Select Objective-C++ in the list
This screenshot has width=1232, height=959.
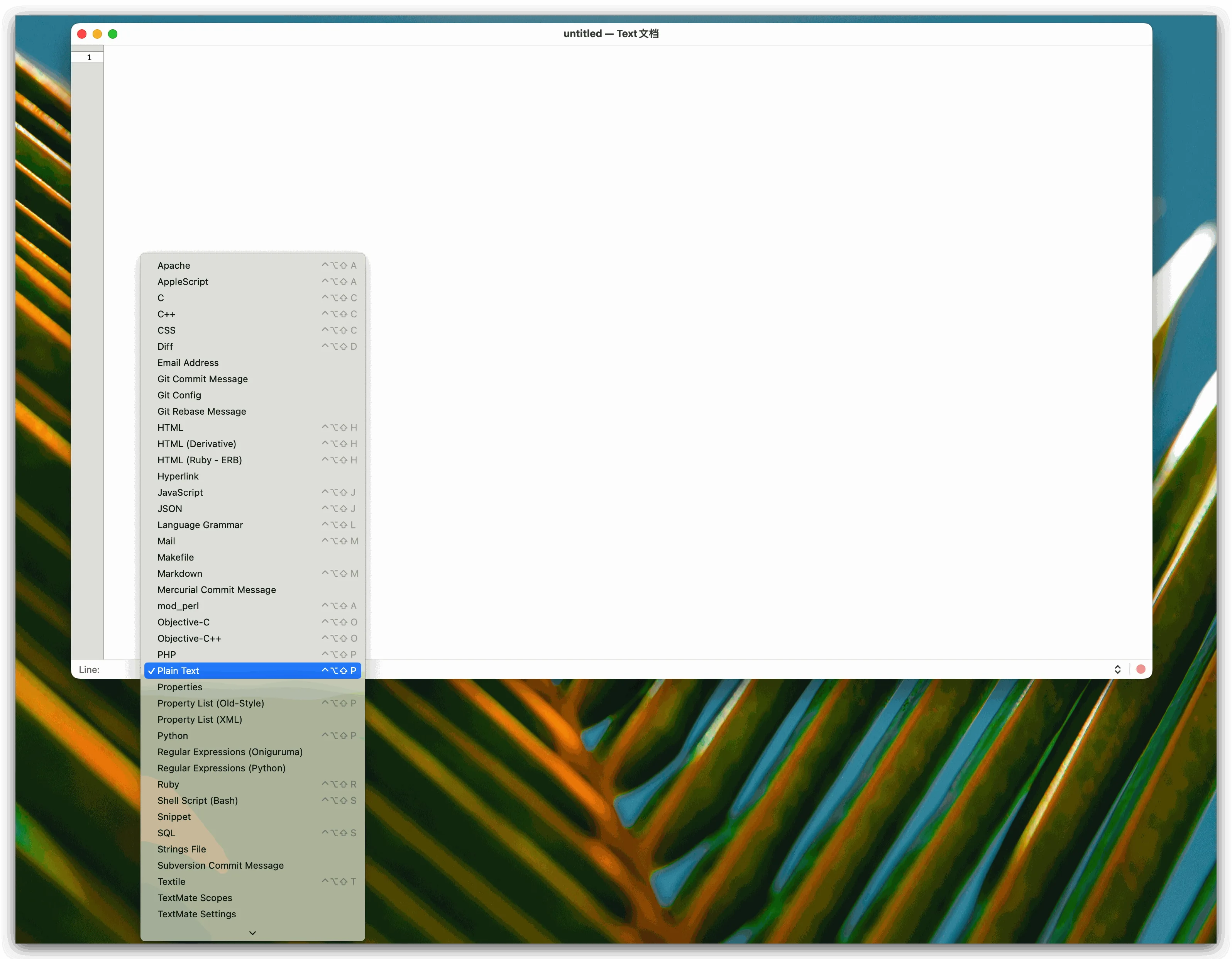point(189,638)
